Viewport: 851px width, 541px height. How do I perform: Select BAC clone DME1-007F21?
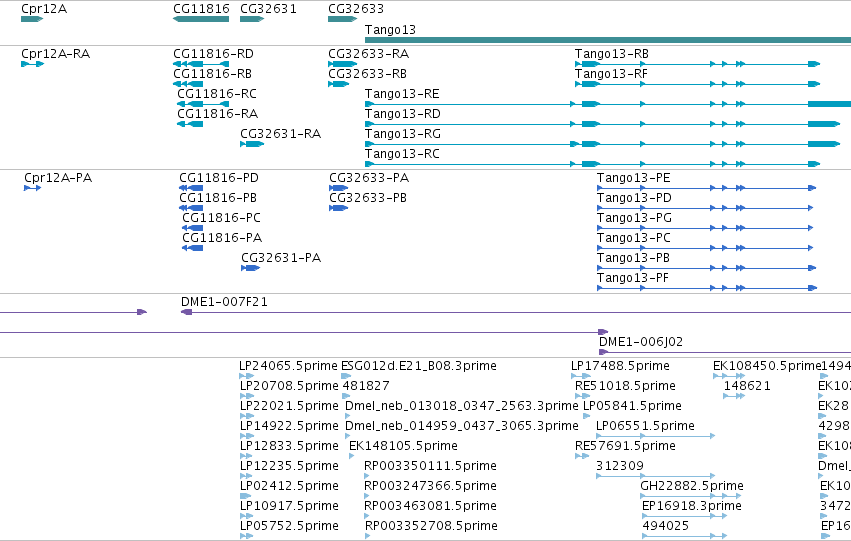(224, 302)
